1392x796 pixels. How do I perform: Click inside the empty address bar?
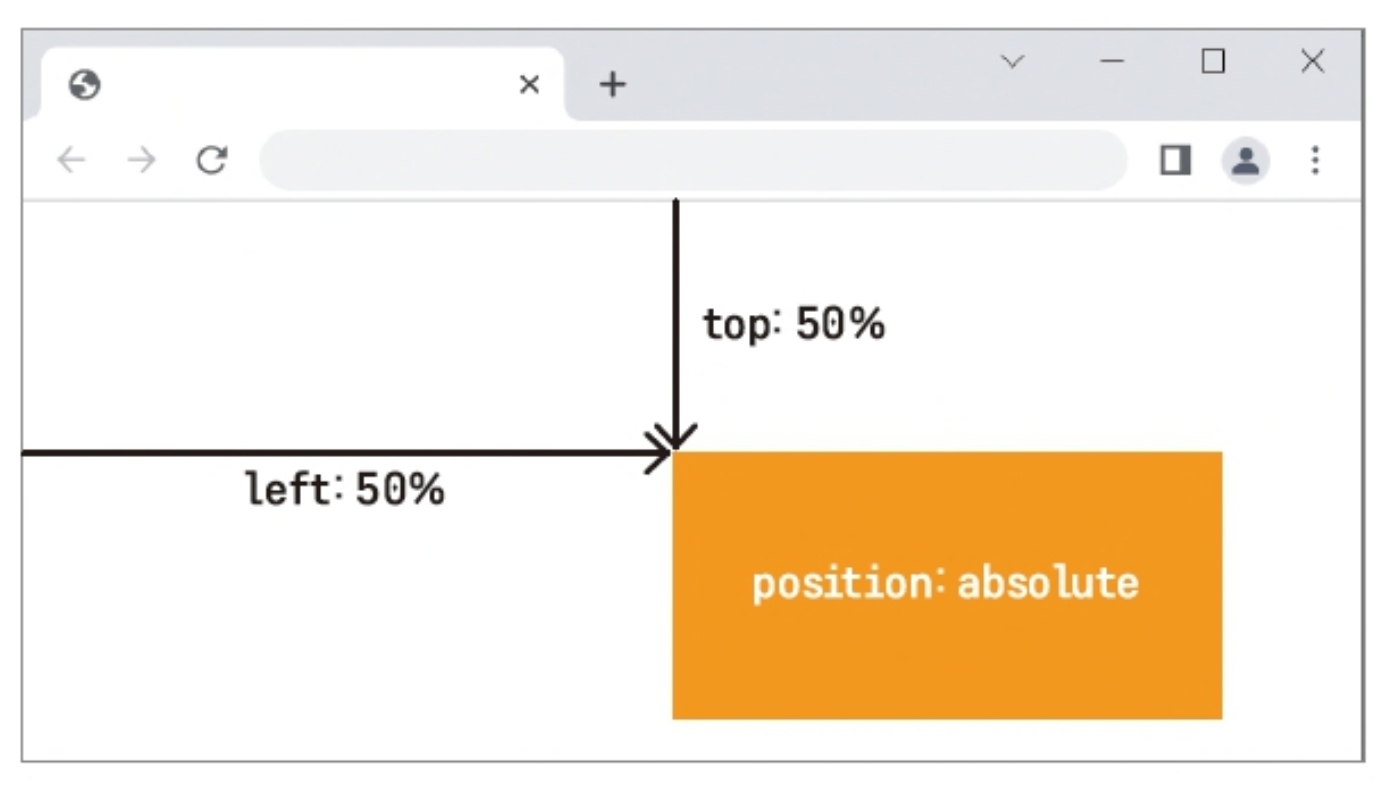tap(694, 160)
